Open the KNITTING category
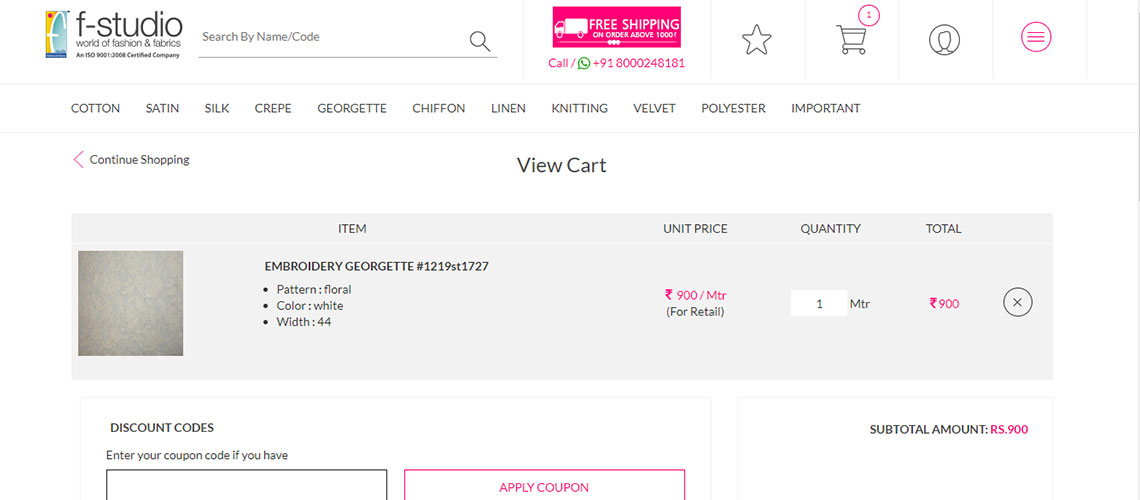 pyautogui.click(x=579, y=108)
